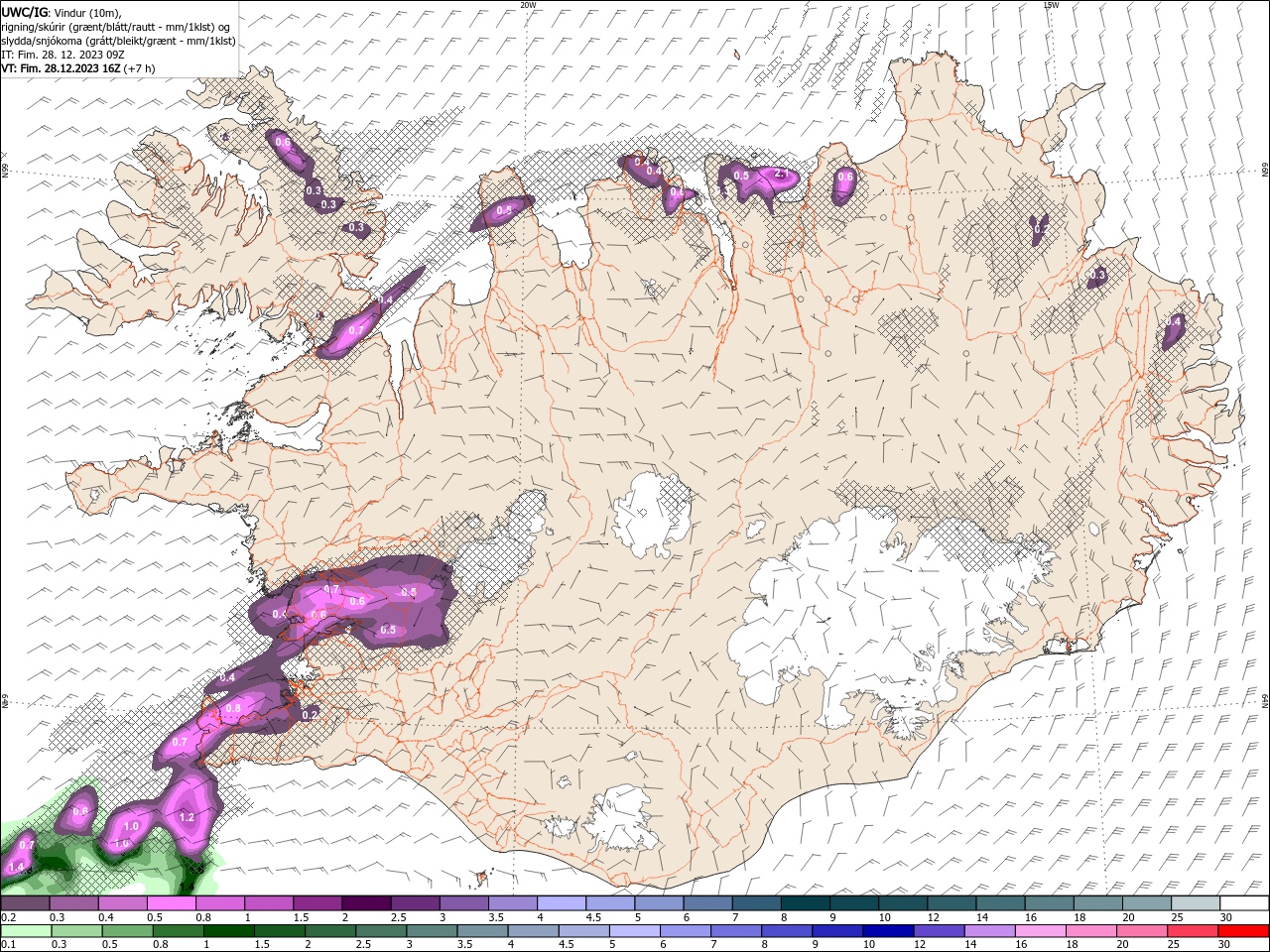
Task: Click the top-row legend swatch starting at 0.2
Action: [x=25, y=903]
